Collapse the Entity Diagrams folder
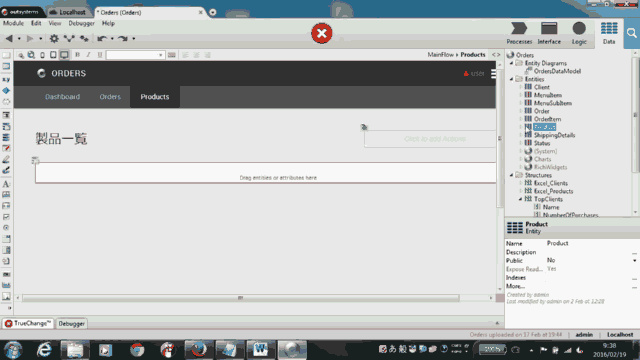 511,63
